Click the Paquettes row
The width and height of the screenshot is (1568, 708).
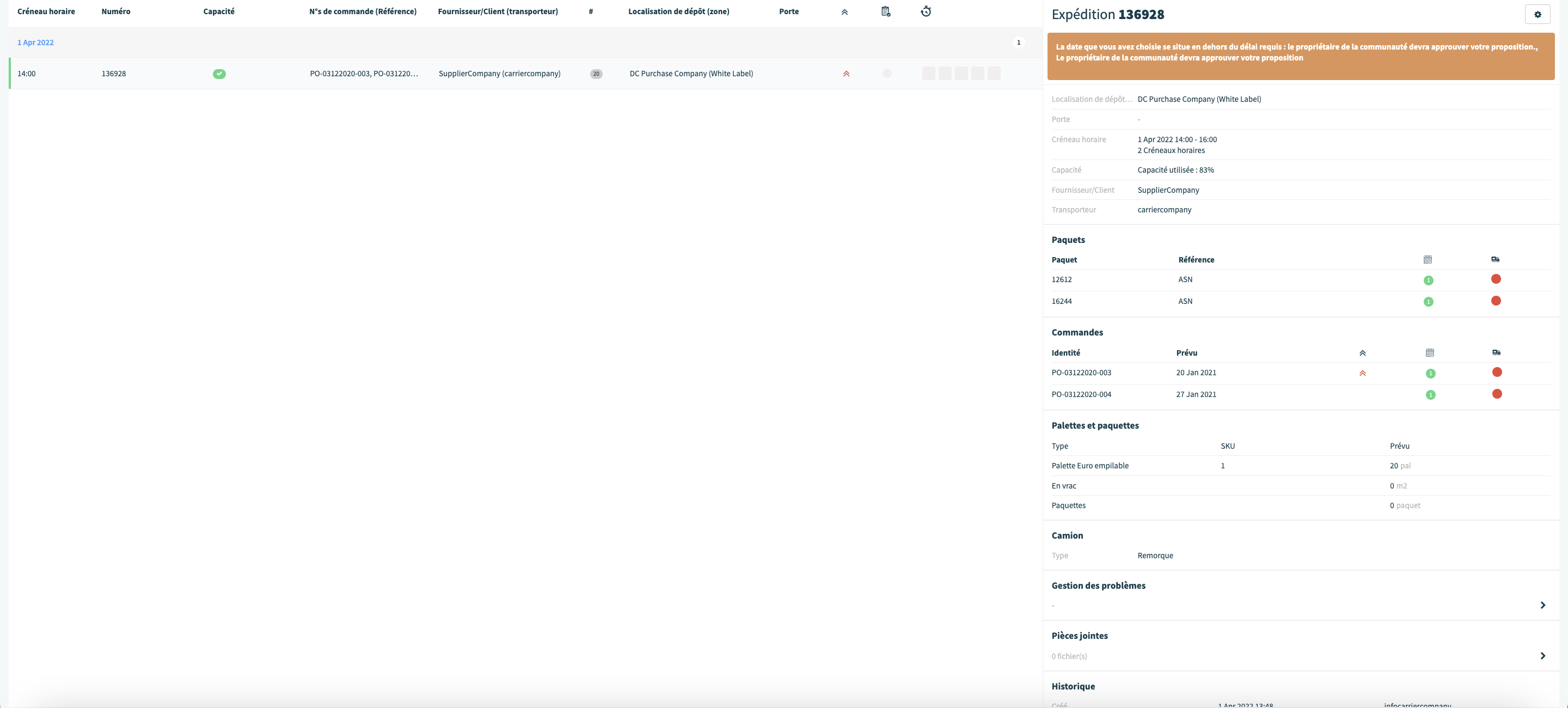pyautogui.click(x=1301, y=505)
